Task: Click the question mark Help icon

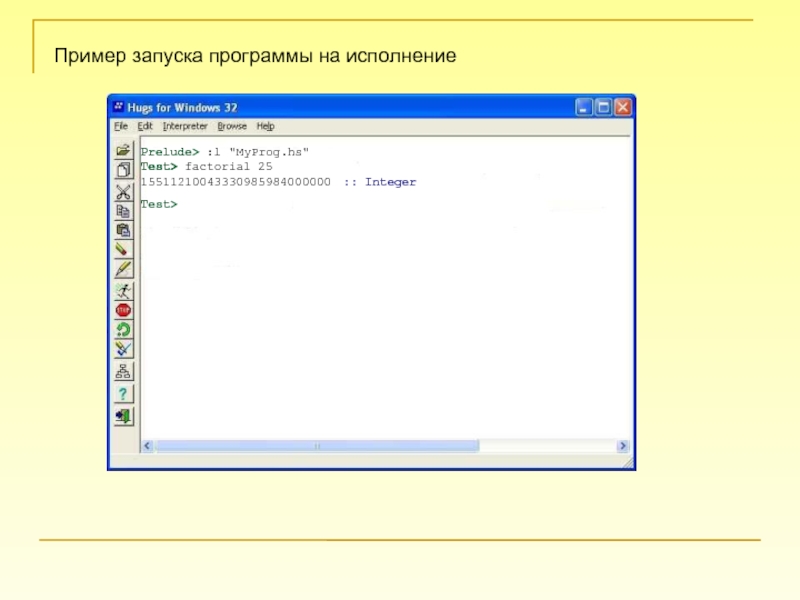Action: [x=123, y=393]
